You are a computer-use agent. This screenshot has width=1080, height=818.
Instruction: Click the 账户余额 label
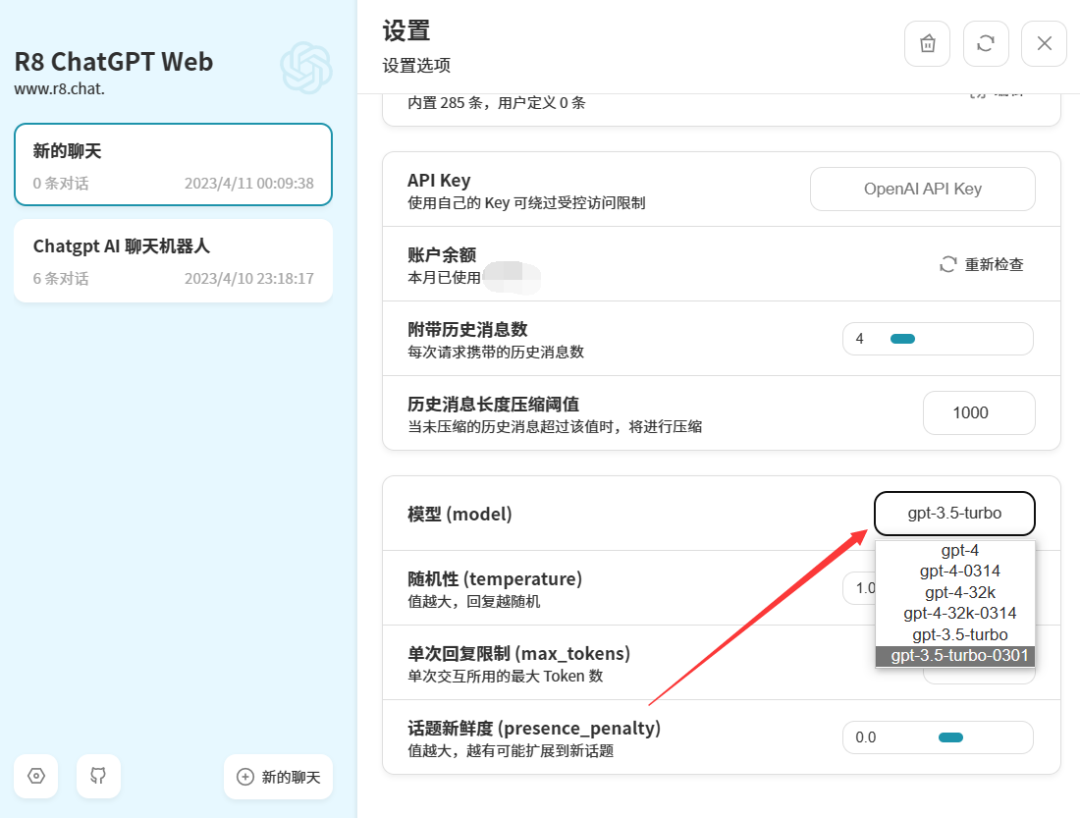pos(442,255)
